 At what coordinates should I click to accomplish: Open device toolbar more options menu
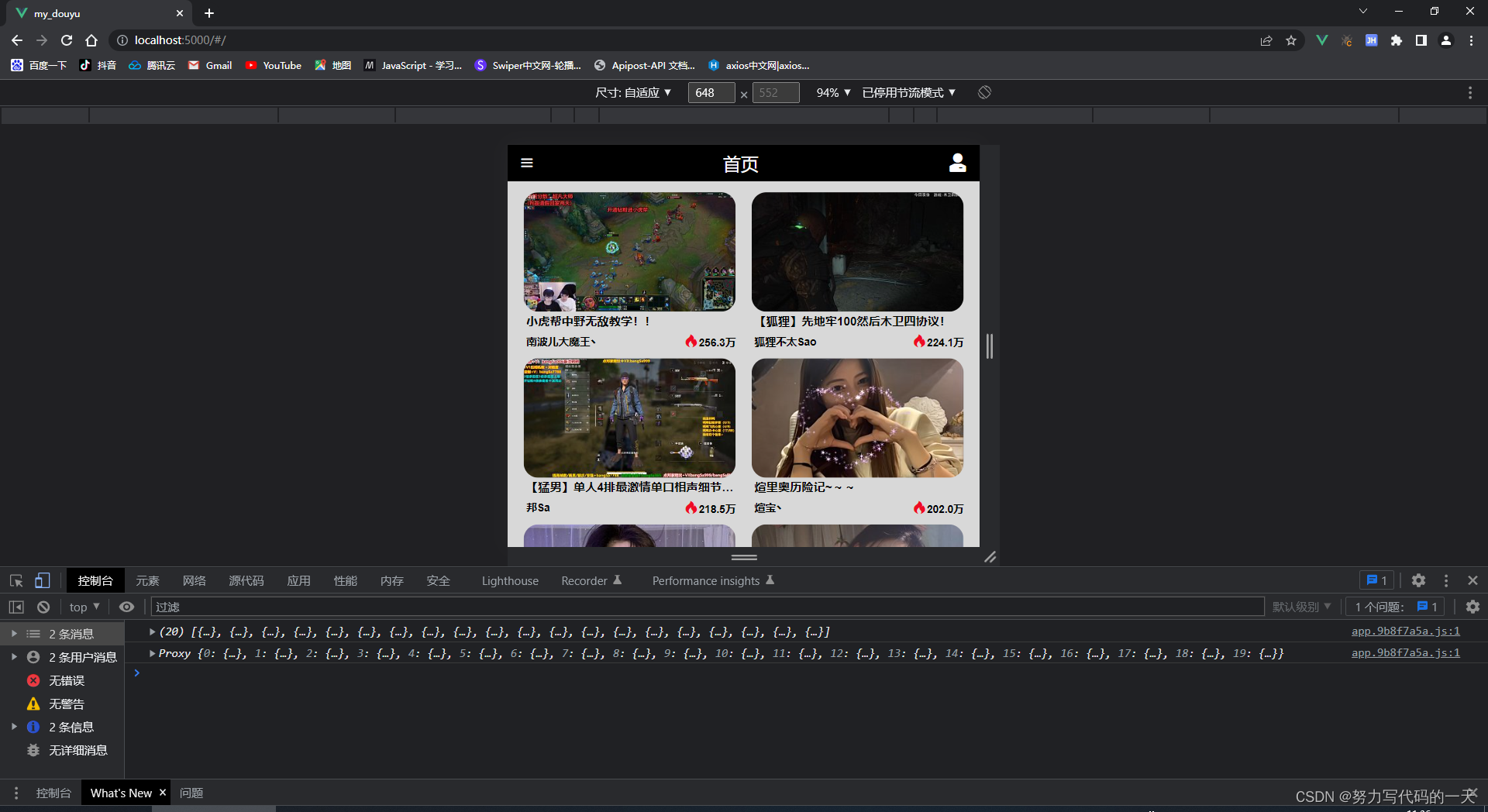[x=1470, y=92]
